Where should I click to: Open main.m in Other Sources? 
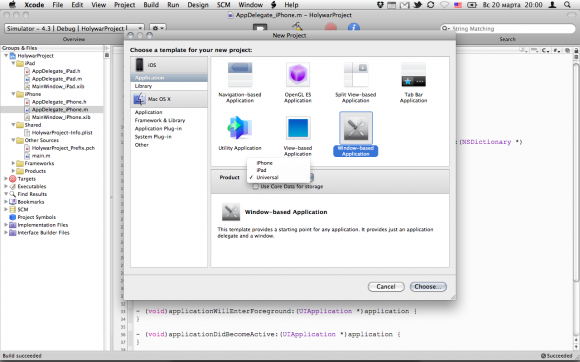pyautogui.click(x=40, y=156)
